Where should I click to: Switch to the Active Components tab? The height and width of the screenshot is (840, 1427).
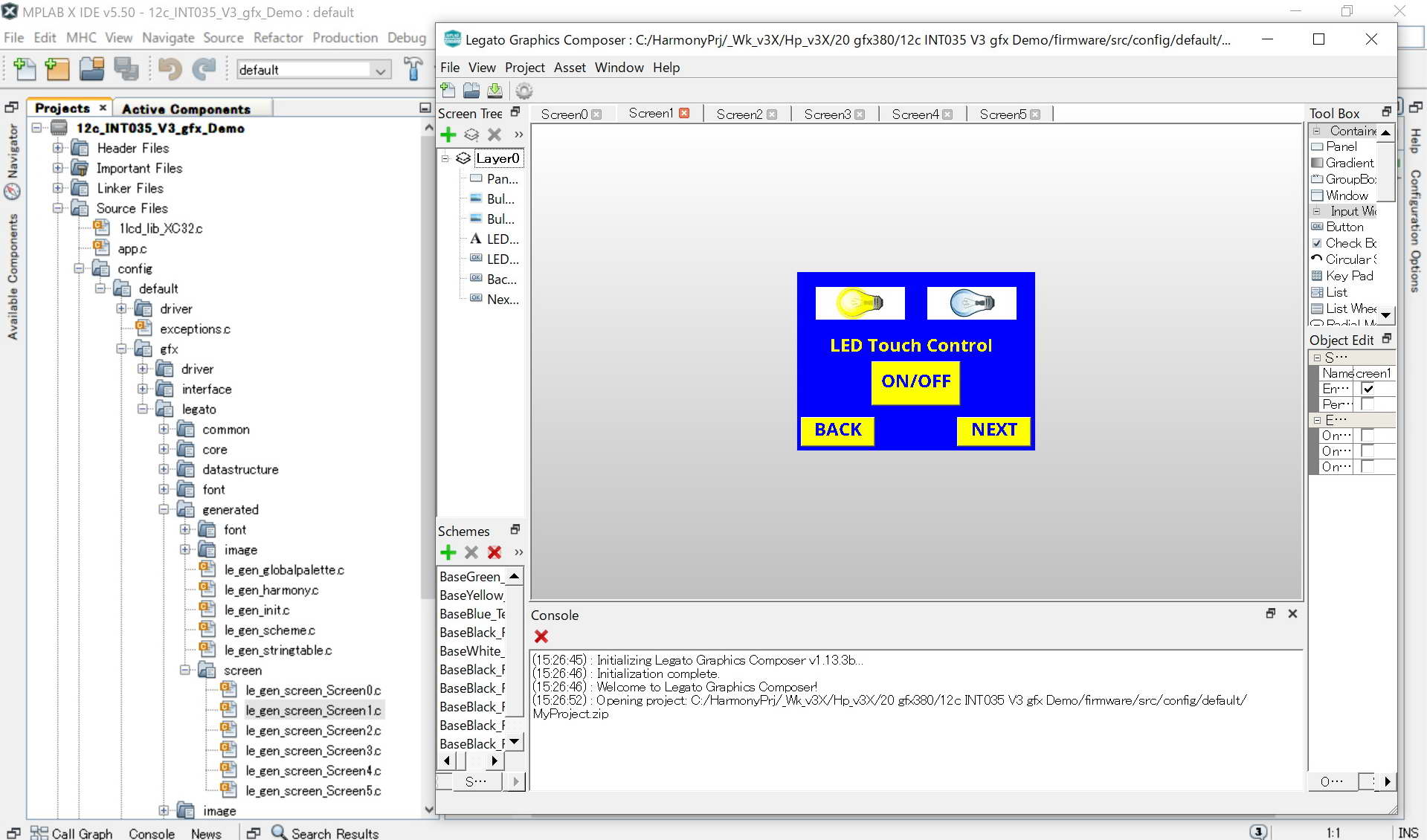pyautogui.click(x=186, y=109)
